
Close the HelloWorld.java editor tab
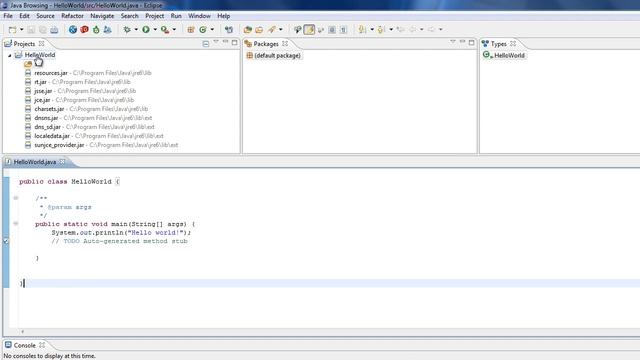pyautogui.click(x=62, y=162)
